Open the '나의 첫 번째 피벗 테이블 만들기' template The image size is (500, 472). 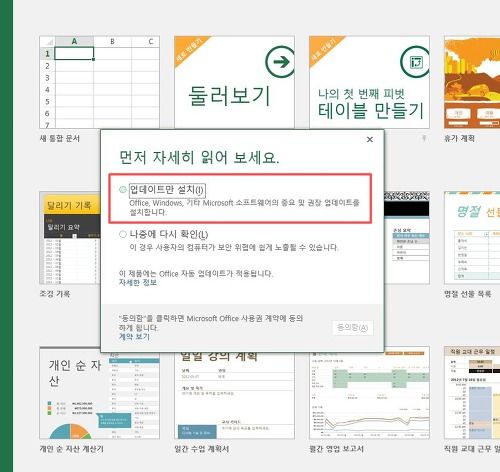[369, 82]
